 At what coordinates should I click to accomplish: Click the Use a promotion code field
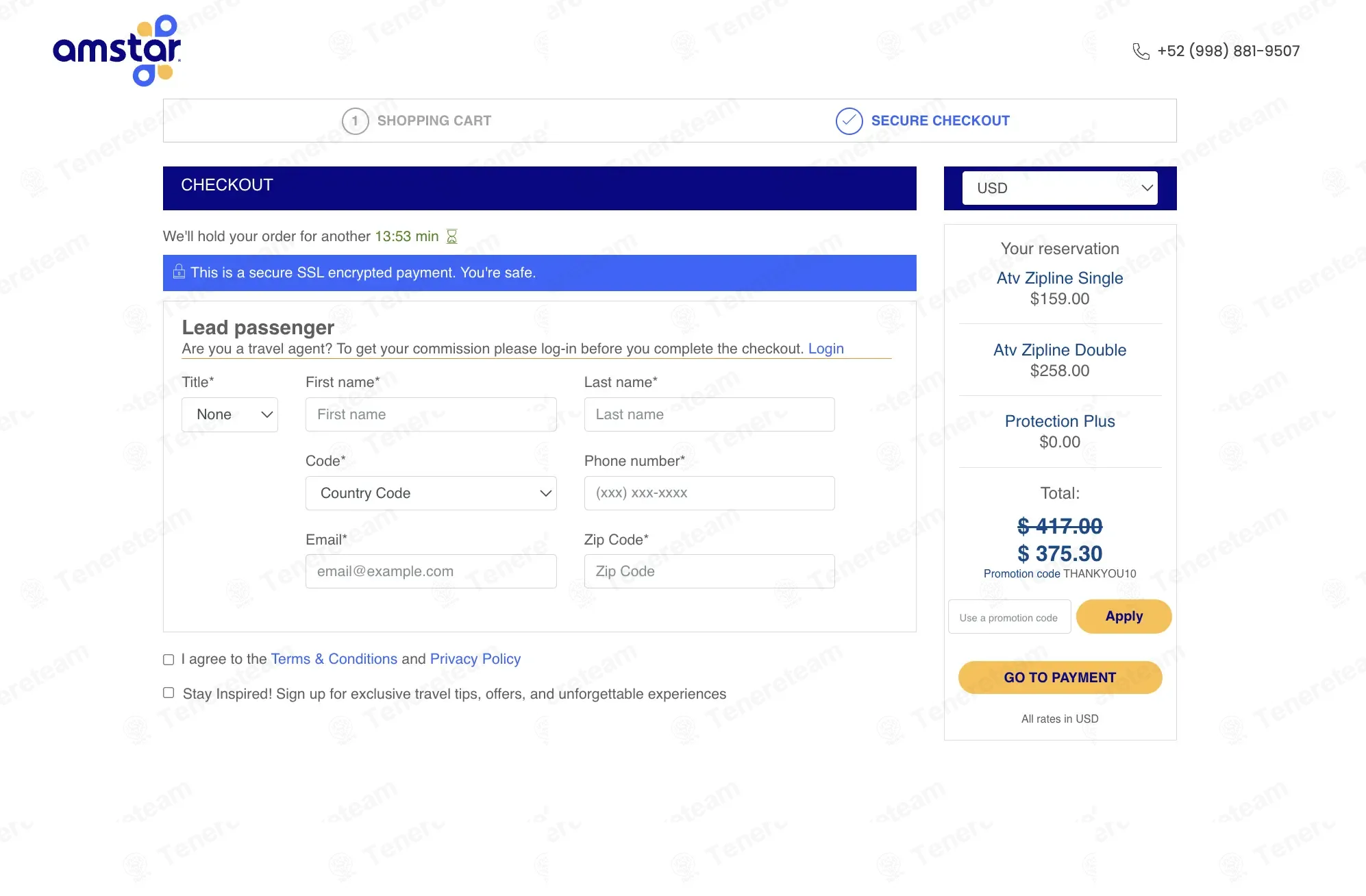tap(1009, 617)
